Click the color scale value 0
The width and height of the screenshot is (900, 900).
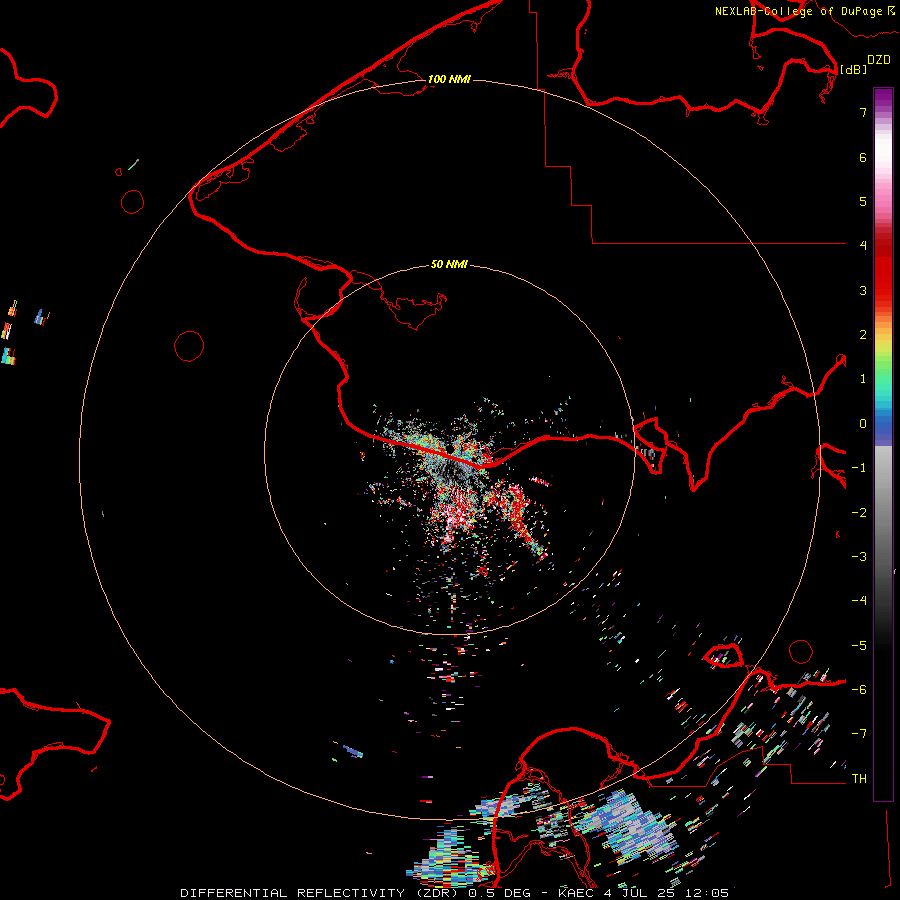click(x=863, y=424)
